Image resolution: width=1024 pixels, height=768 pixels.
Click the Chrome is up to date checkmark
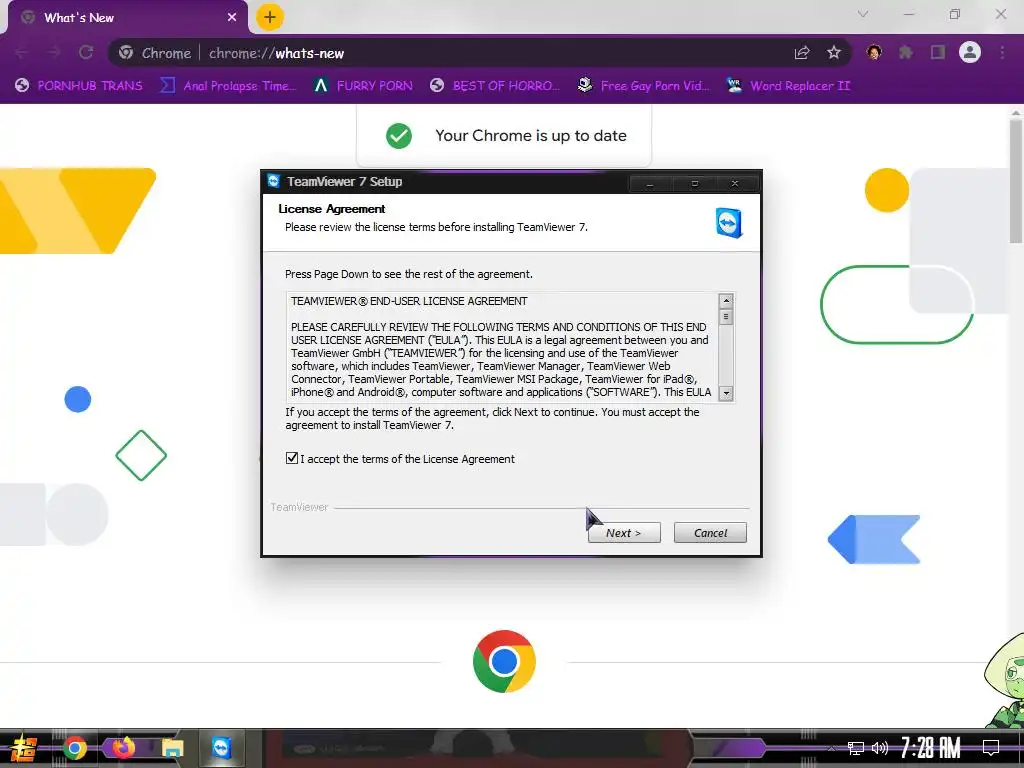pyautogui.click(x=398, y=136)
